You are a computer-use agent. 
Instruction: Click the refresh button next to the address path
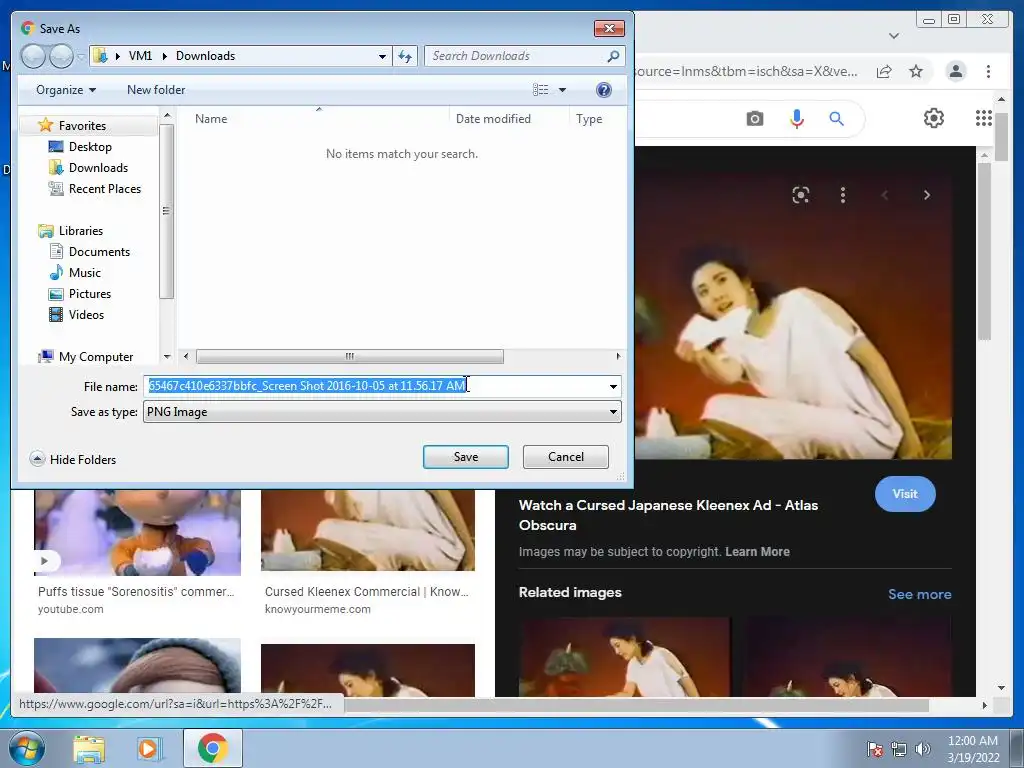[405, 56]
